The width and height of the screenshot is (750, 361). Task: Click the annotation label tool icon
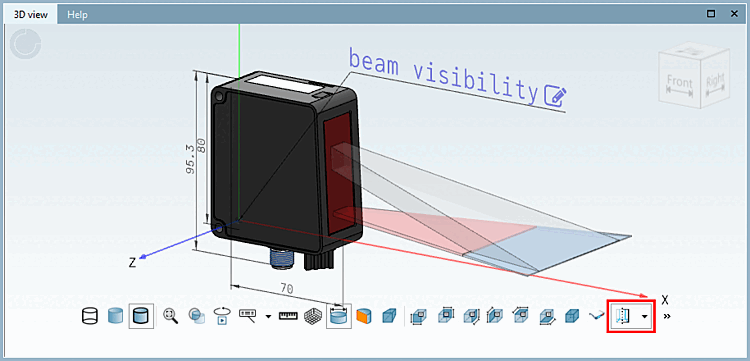tap(247, 316)
